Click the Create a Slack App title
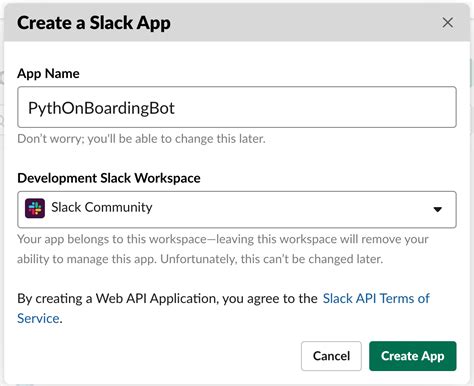This screenshot has width=474, height=386. (94, 23)
